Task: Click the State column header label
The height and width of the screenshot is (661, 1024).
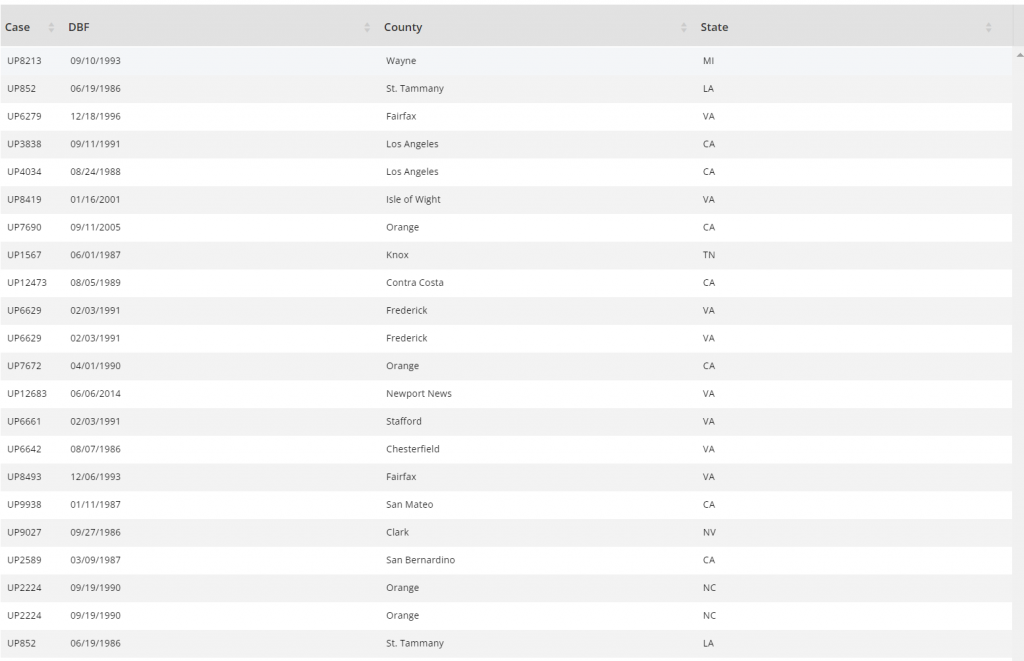Action: 714,28
